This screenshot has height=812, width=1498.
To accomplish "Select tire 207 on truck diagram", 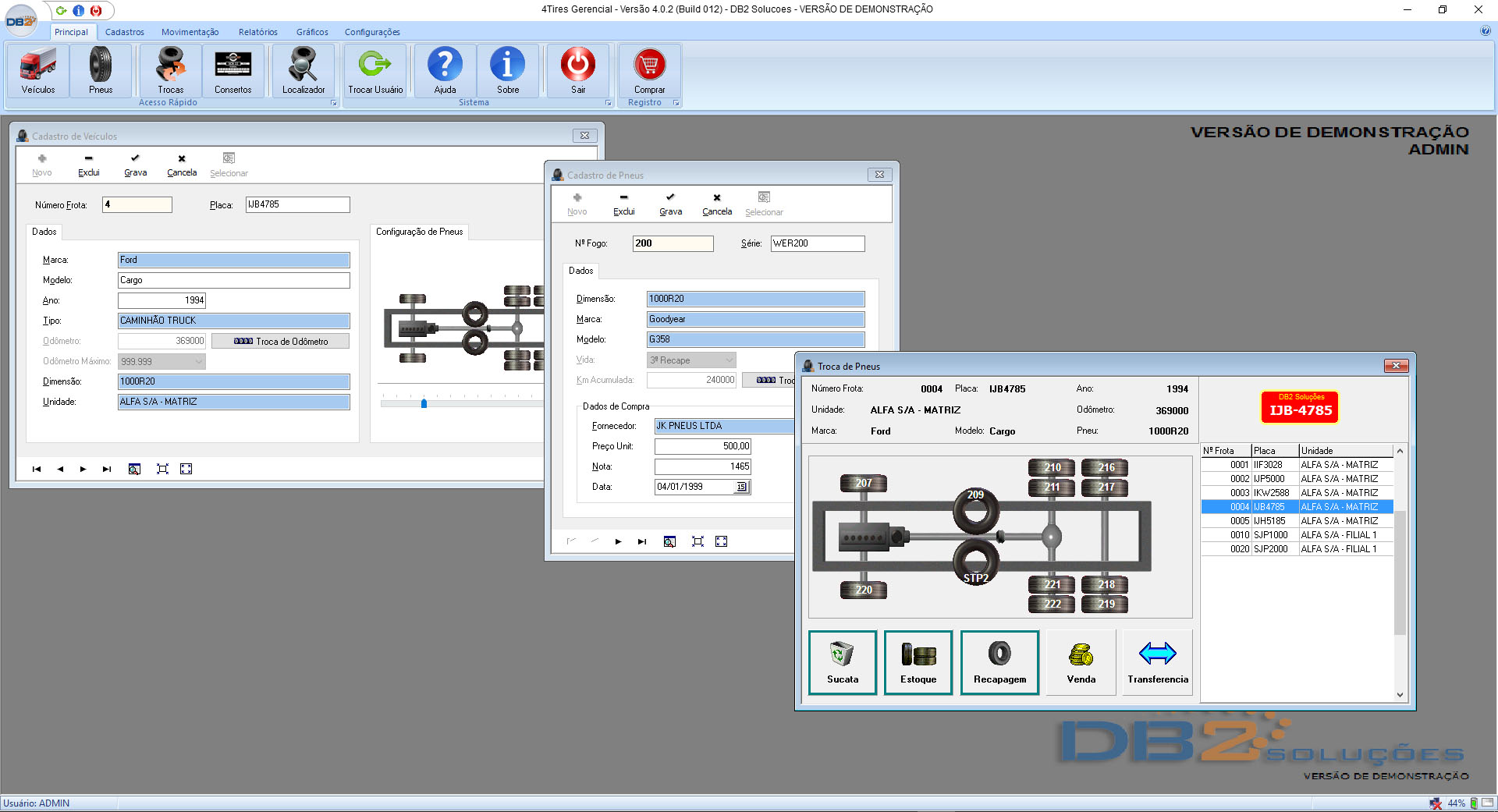I will [864, 483].
